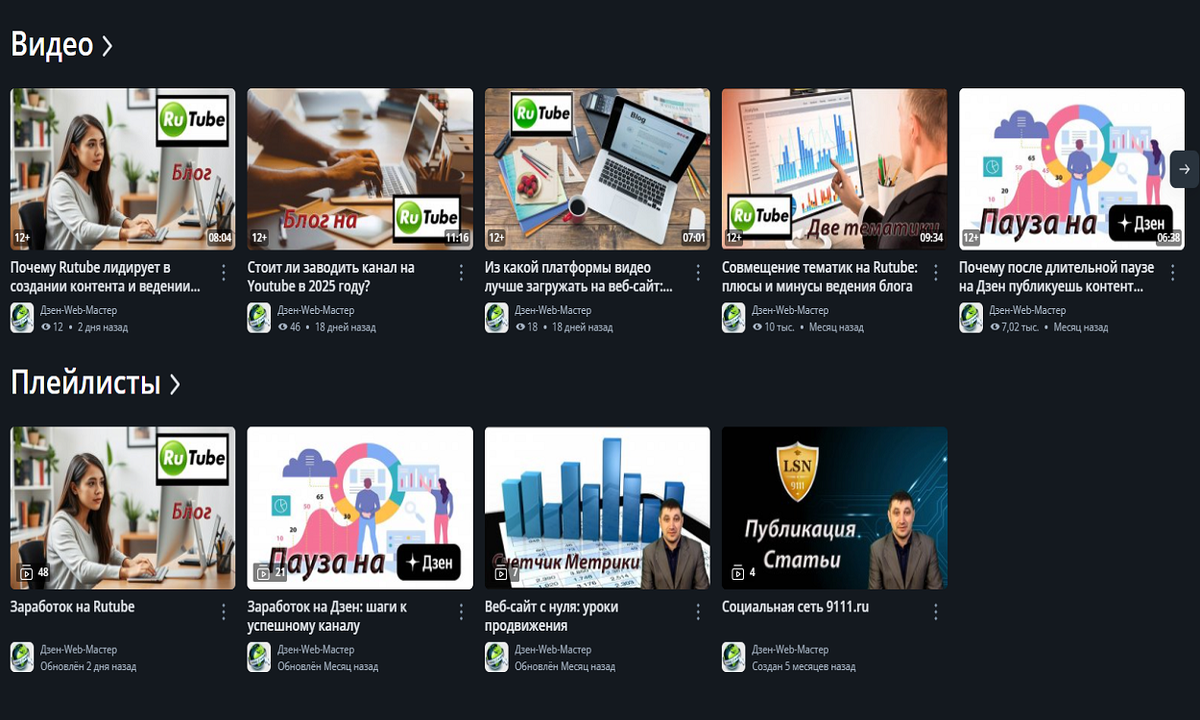Viewport: 1200px width, 720px height.
Task: Open options menu for 'Почему после длительной паузе' video
Action: (x=1173, y=272)
